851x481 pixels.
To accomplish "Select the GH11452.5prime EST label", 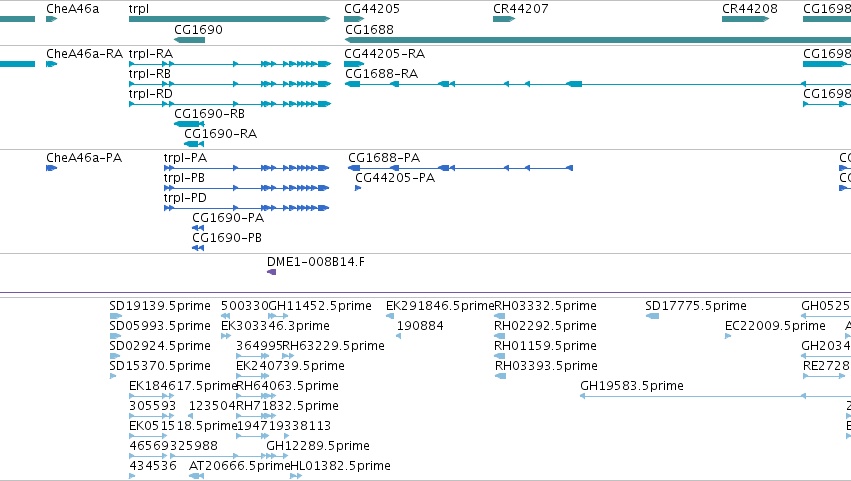I will (320, 306).
